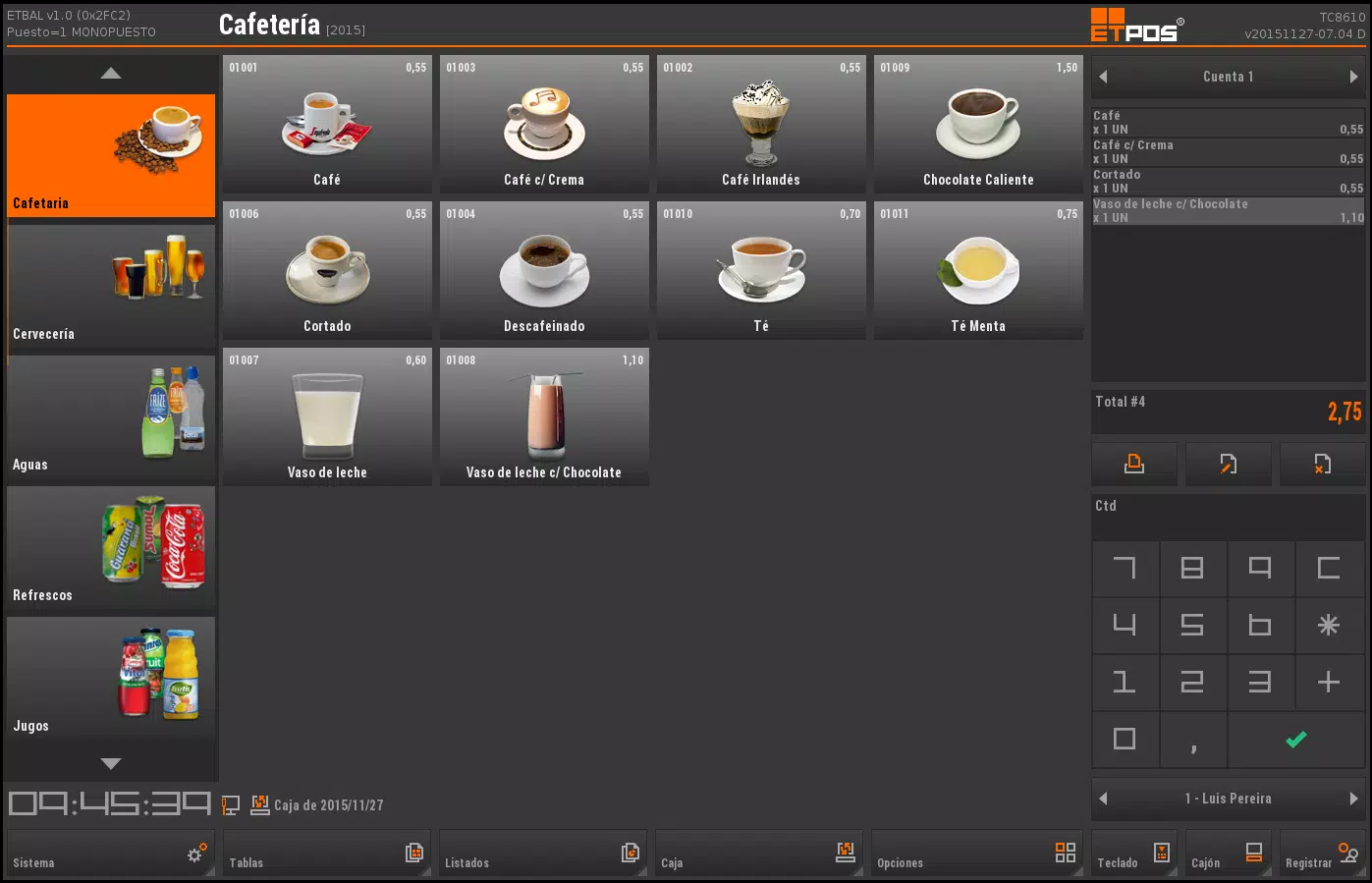Click the Registrar user button
This screenshot has height=883, width=1372.
pos(1323,854)
